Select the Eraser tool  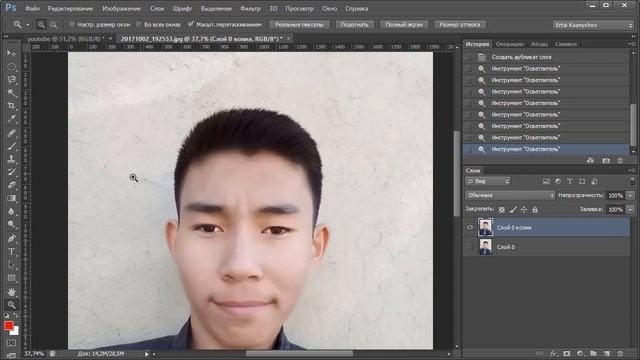coord(11,185)
